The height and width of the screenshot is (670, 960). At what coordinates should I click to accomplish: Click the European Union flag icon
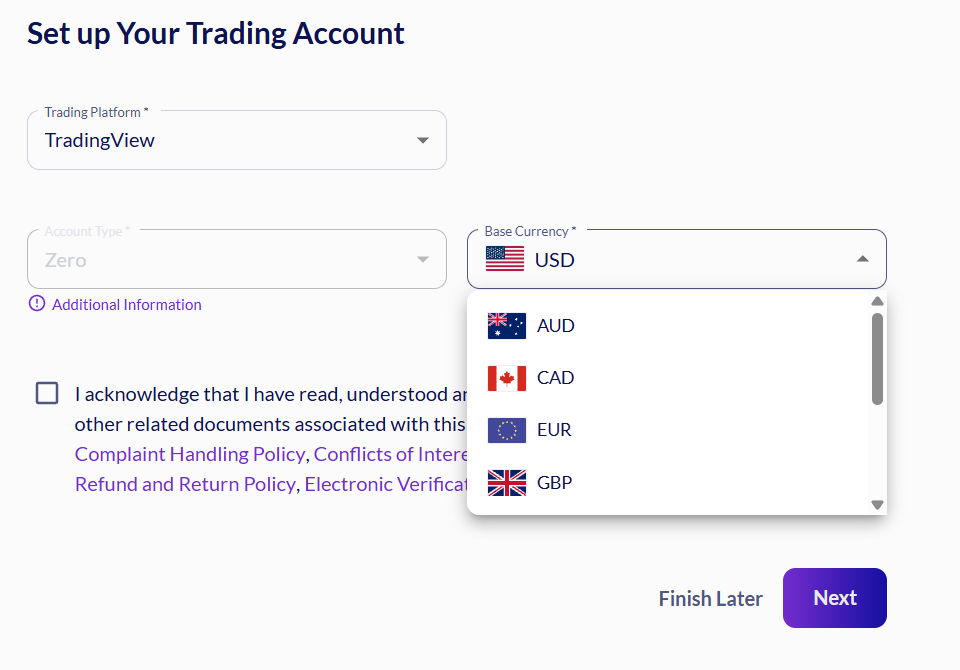506,430
